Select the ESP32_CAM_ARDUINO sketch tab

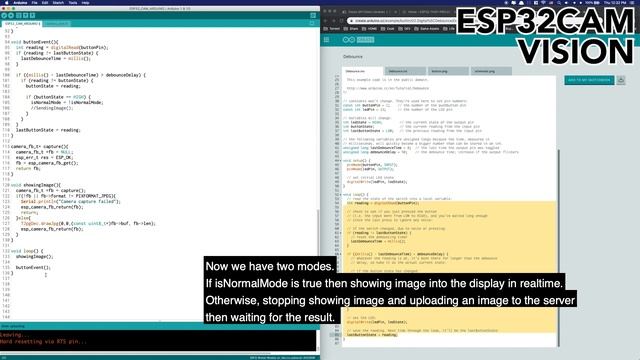[22, 24]
